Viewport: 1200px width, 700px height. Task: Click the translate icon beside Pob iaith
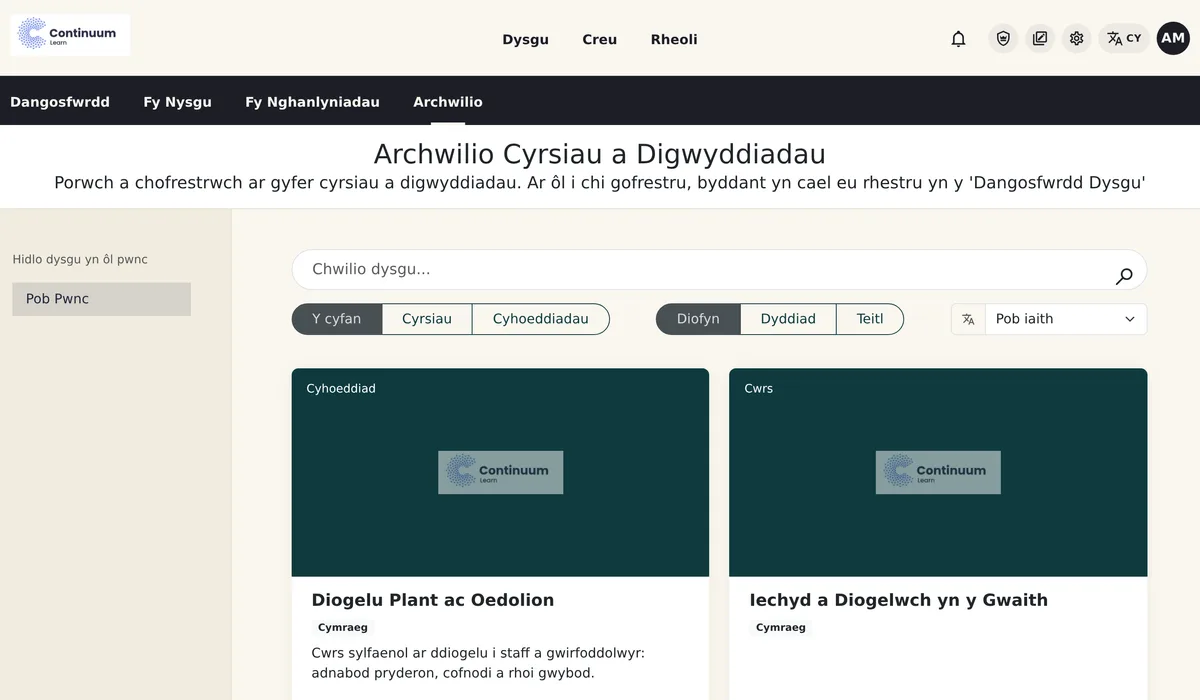pos(968,319)
